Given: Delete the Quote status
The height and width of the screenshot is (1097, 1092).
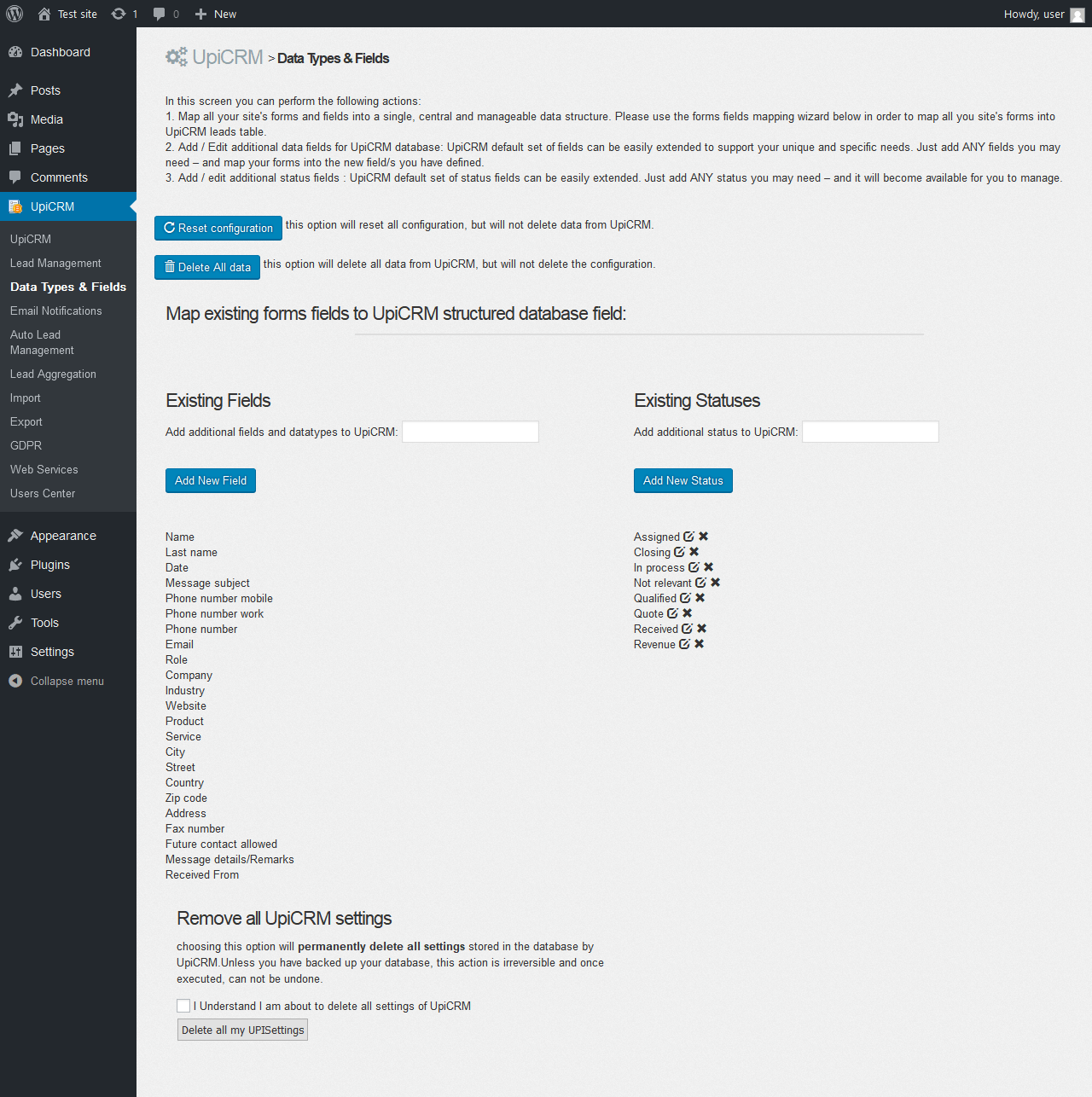Looking at the screenshot, I should tap(688, 613).
